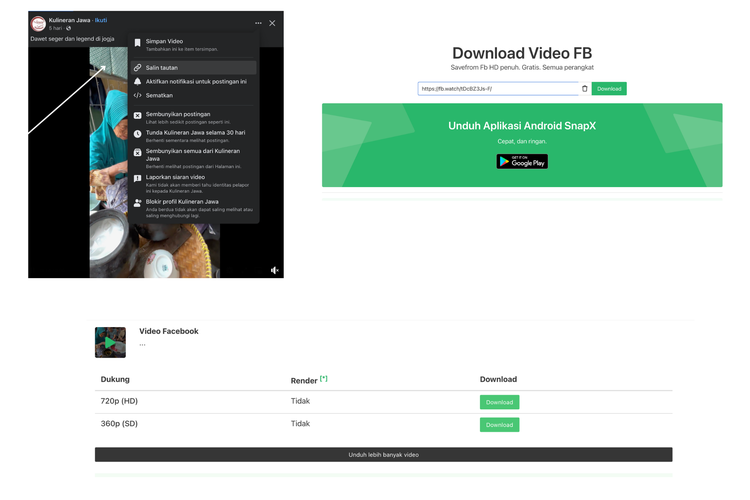This screenshot has height=500, width=750.
Task: Click the Kulineran Jawa profile avatar
Action: point(38,23)
